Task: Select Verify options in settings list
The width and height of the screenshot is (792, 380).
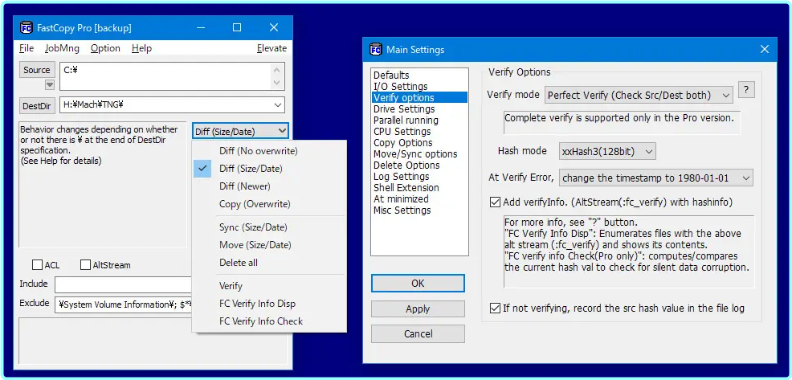Action: pos(419,98)
